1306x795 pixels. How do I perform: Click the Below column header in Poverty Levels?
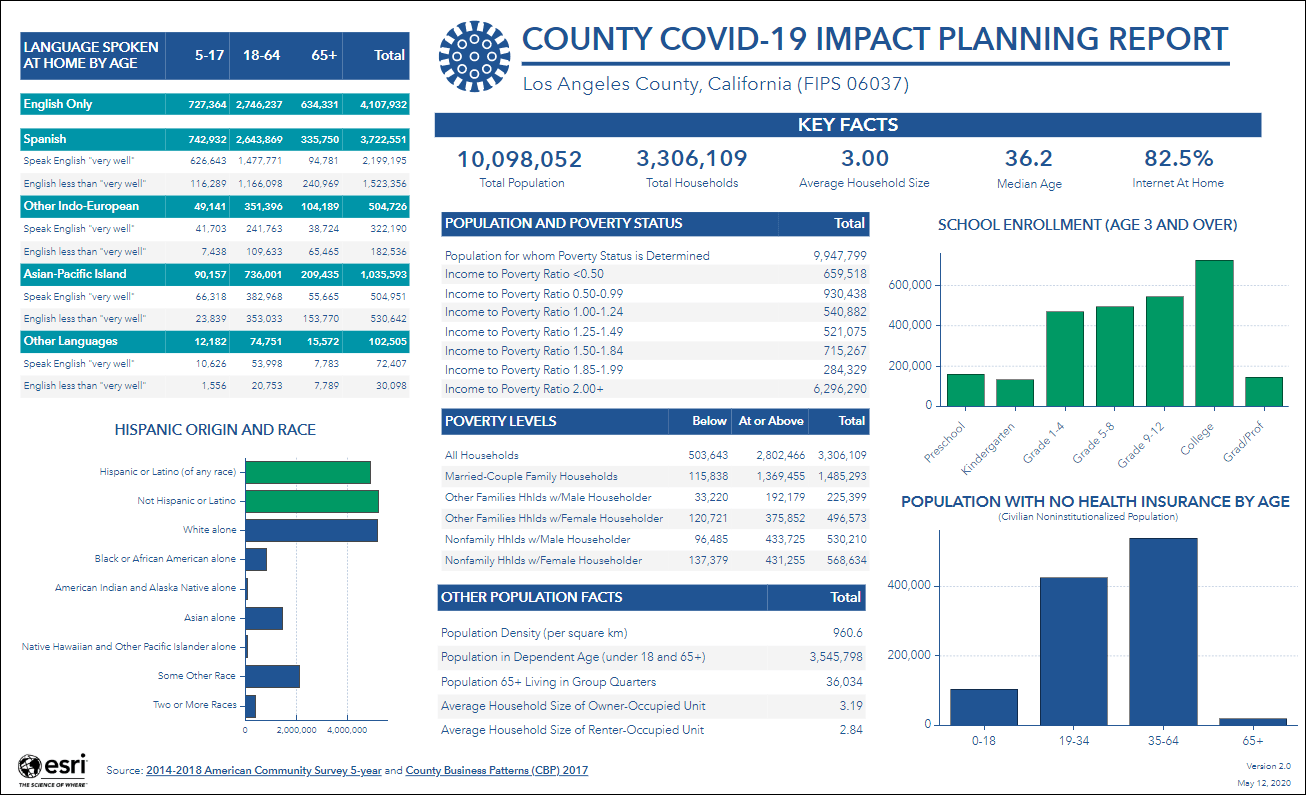pos(710,421)
